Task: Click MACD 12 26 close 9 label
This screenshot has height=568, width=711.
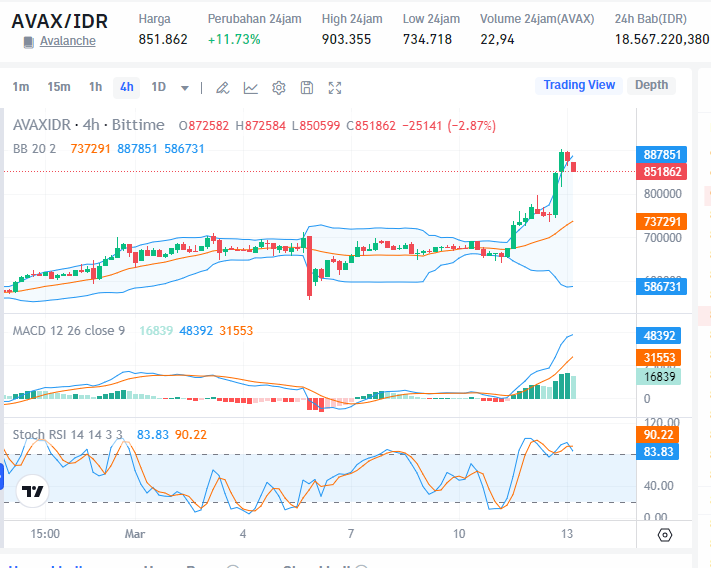Action: click(69, 330)
